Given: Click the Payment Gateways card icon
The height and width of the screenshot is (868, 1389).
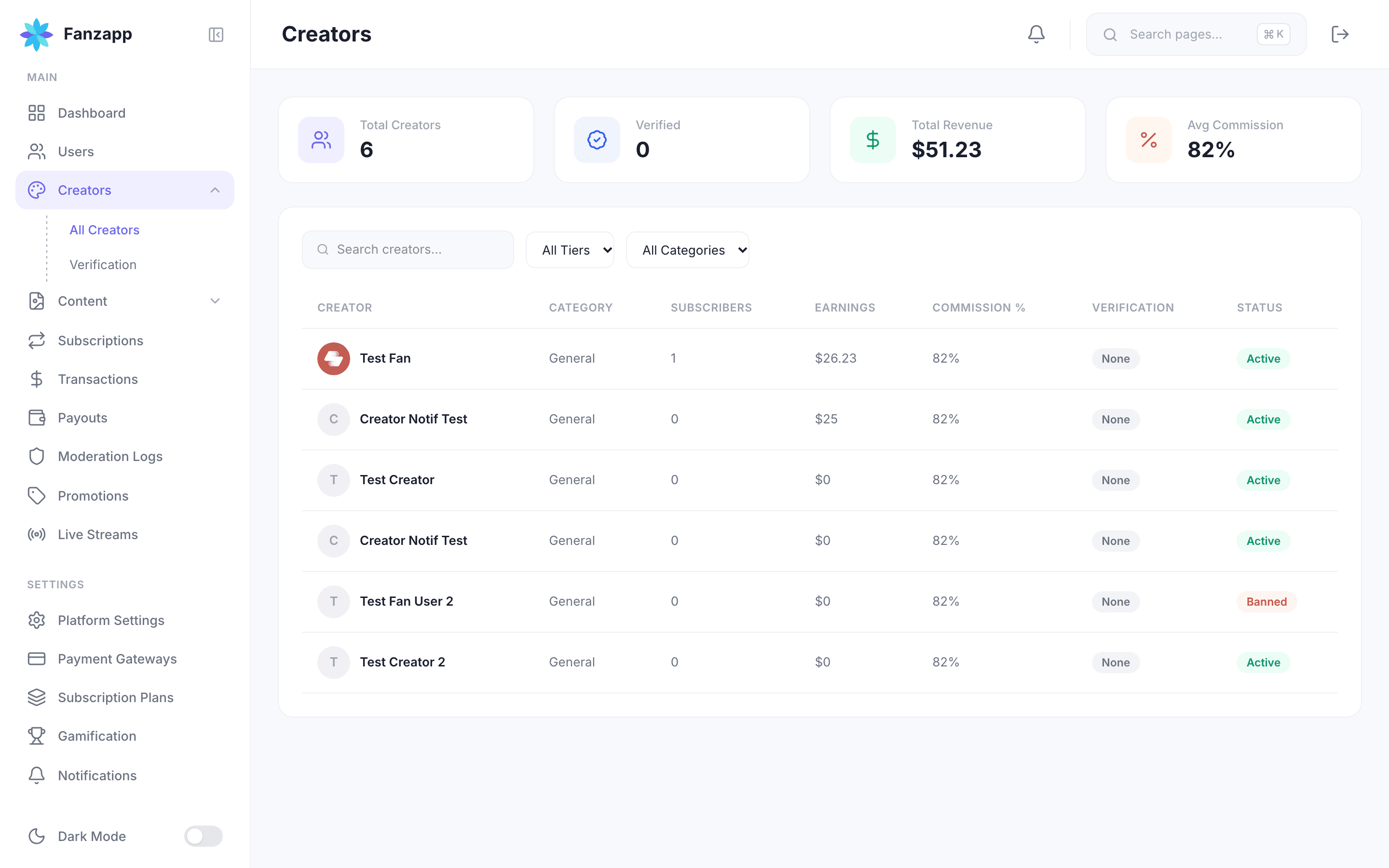Looking at the screenshot, I should 37,658.
